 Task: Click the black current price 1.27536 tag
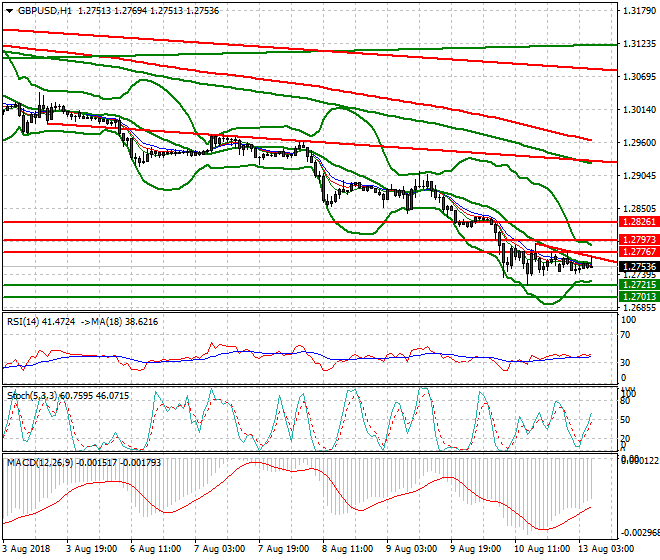637,267
